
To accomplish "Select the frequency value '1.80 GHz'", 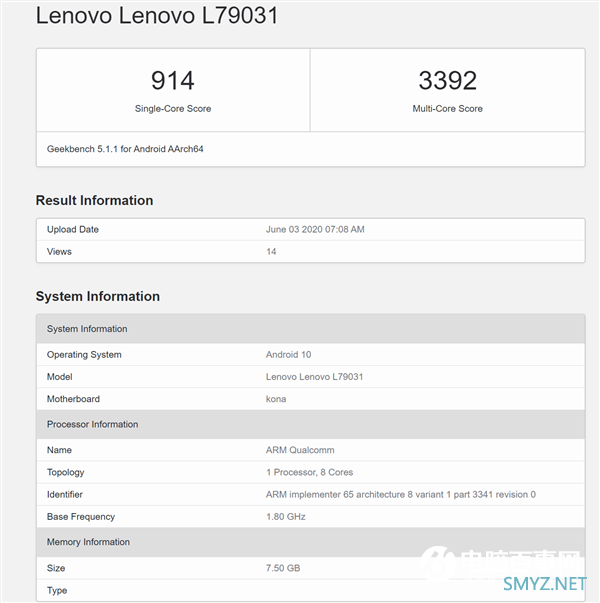I will point(286,517).
